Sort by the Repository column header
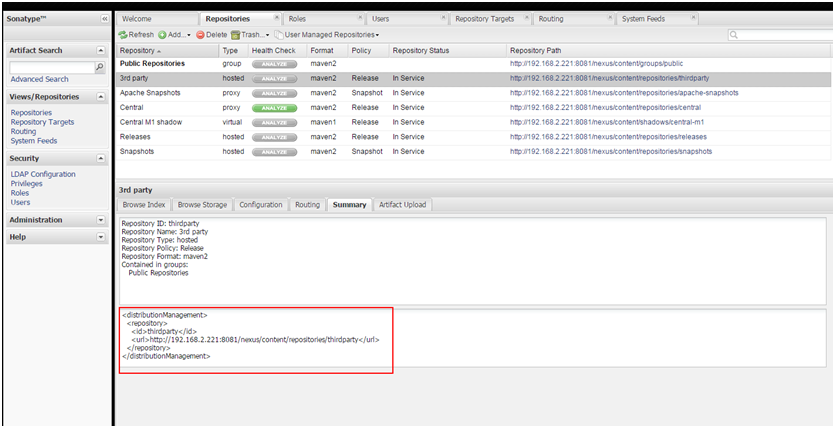This screenshot has width=835, height=428. coord(167,51)
